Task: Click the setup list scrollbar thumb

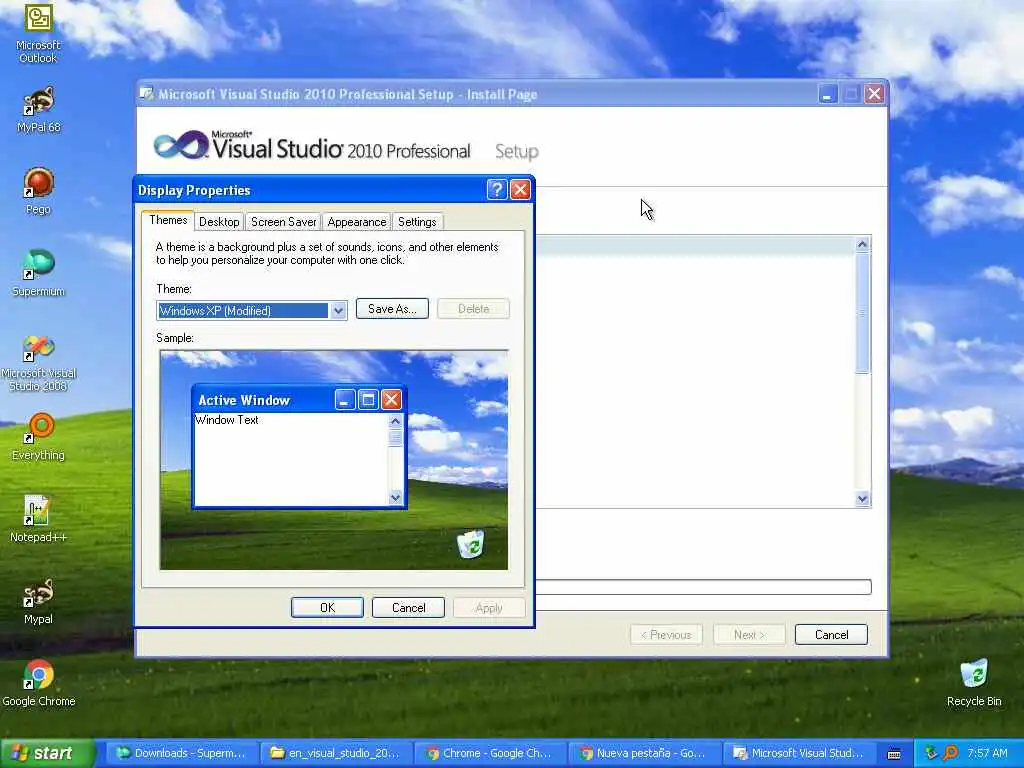Action: [862, 313]
